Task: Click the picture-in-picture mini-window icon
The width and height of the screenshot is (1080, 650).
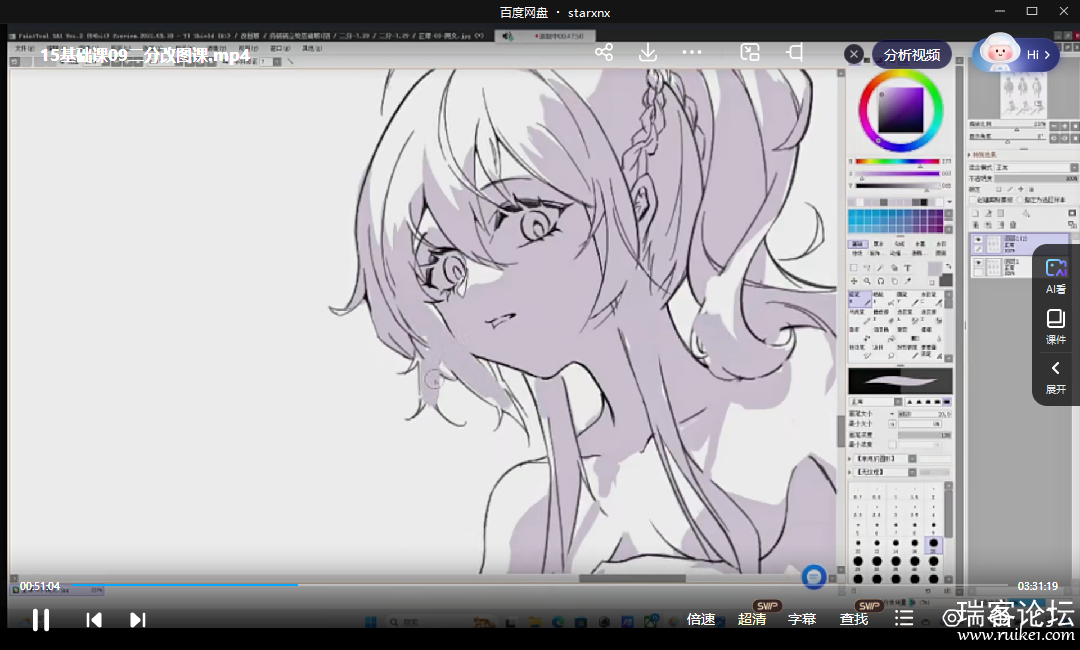Action: (749, 52)
